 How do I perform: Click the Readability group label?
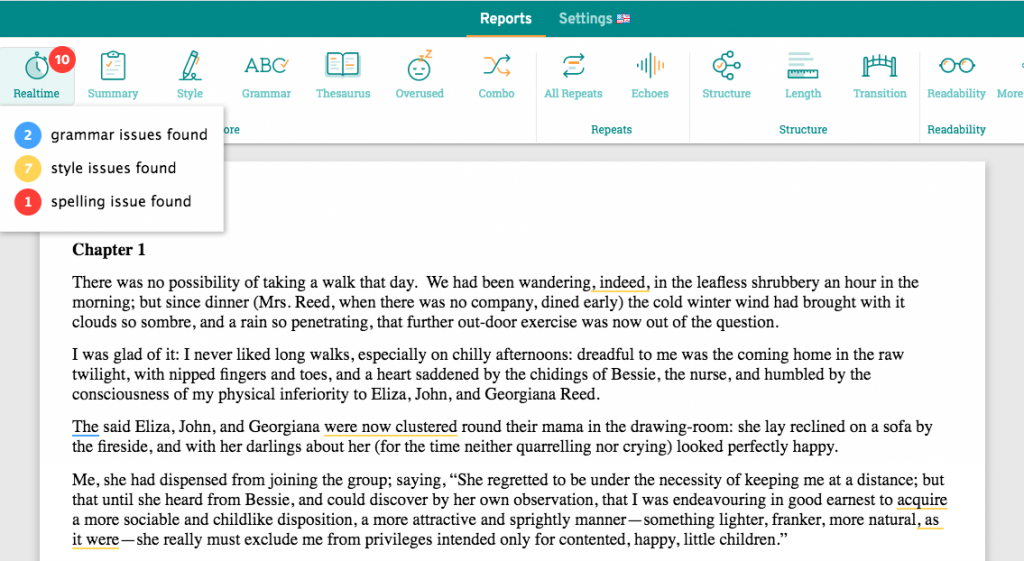[x=956, y=129]
